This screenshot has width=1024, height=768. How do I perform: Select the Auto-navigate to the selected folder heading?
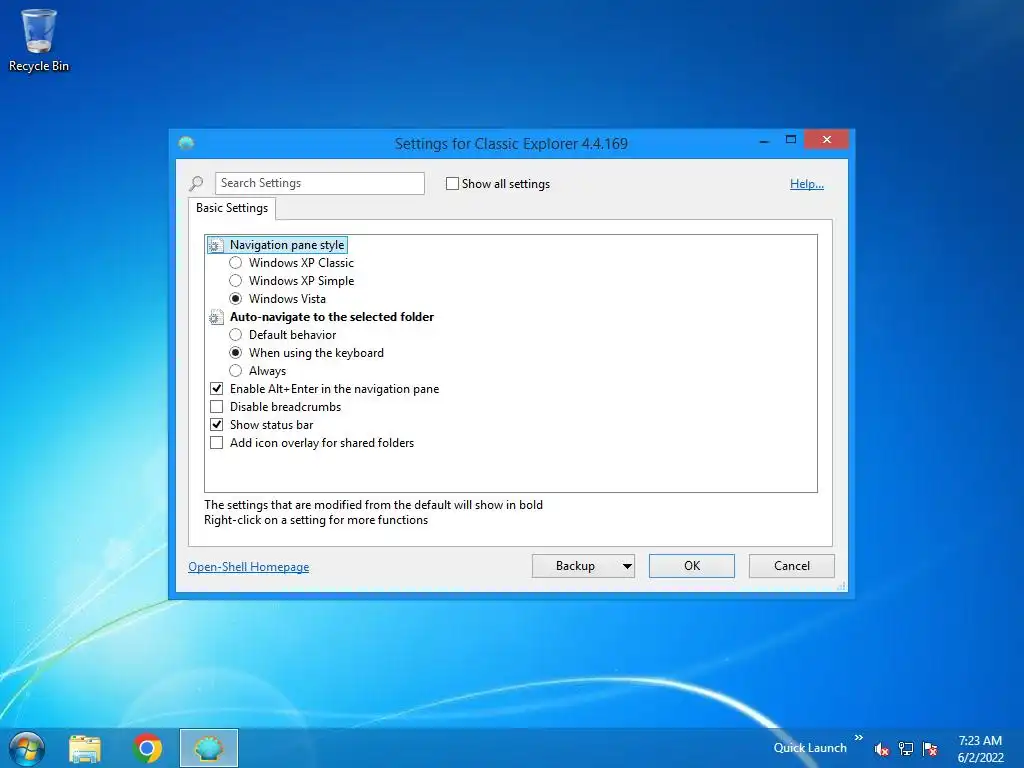332,317
